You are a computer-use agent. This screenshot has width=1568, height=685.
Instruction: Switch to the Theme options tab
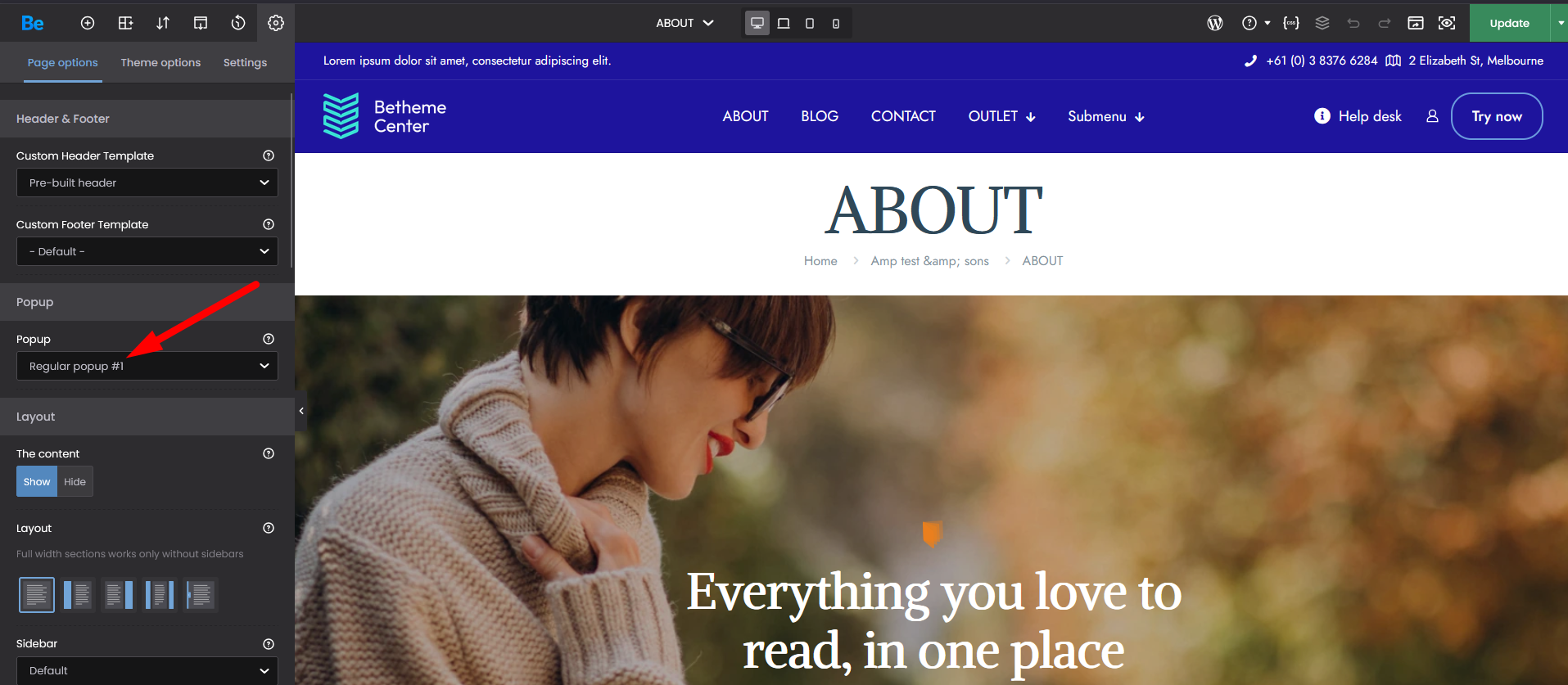click(160, 62)
